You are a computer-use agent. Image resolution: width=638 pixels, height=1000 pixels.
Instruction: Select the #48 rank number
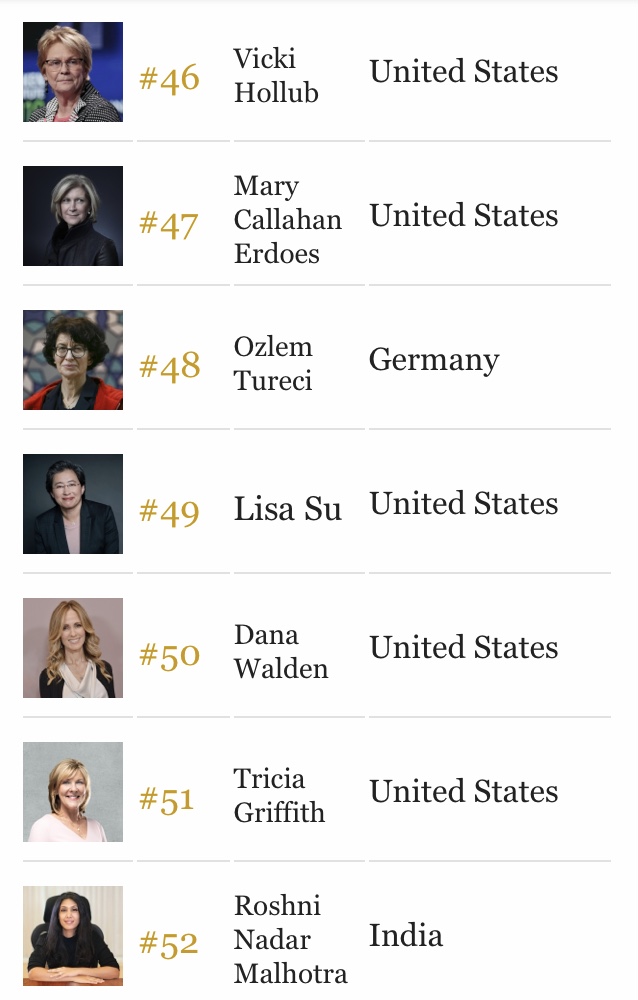[169, 366]
